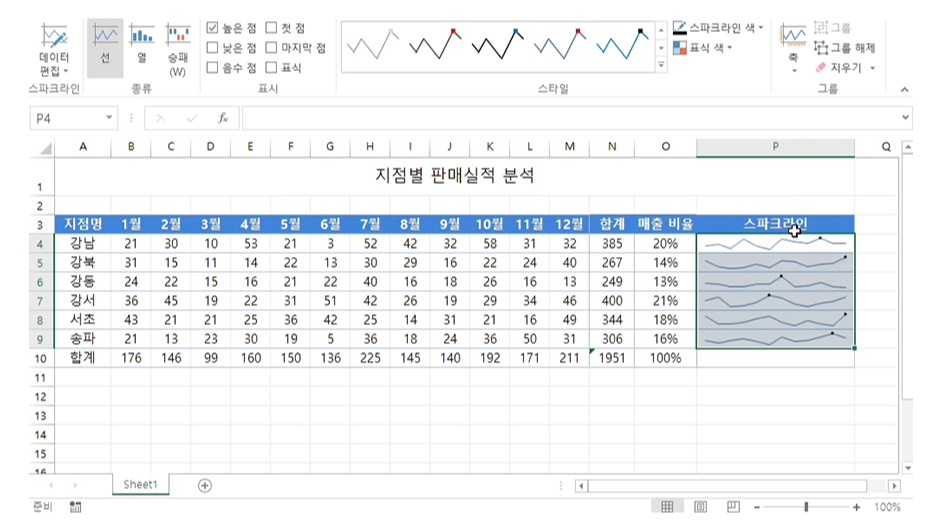The width and height of the screenshot is (942, 530).
Task: Add a new sheet with plus icon
Action: tap(205, 485)
